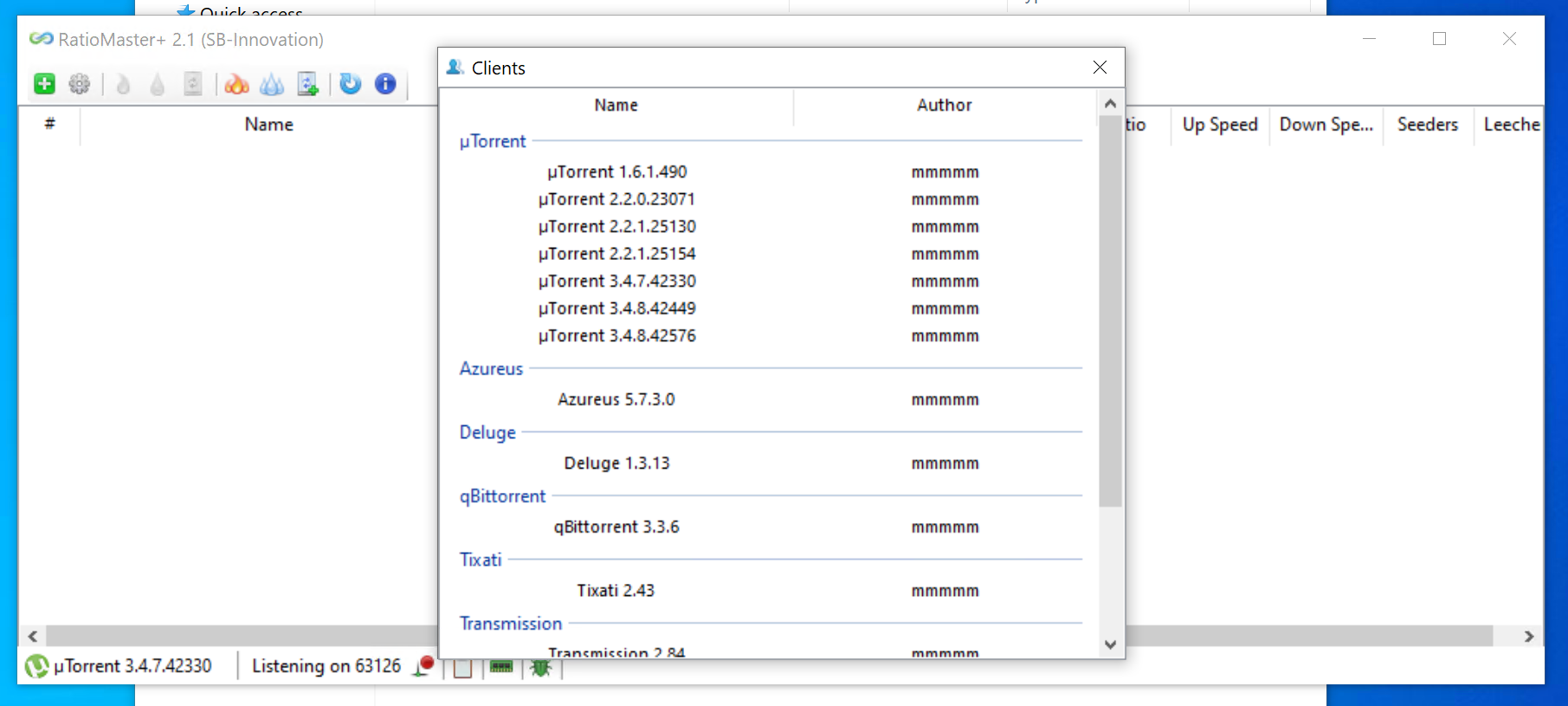Select µTorrent 2.2.0.23071 client

[x=616, y=199]
